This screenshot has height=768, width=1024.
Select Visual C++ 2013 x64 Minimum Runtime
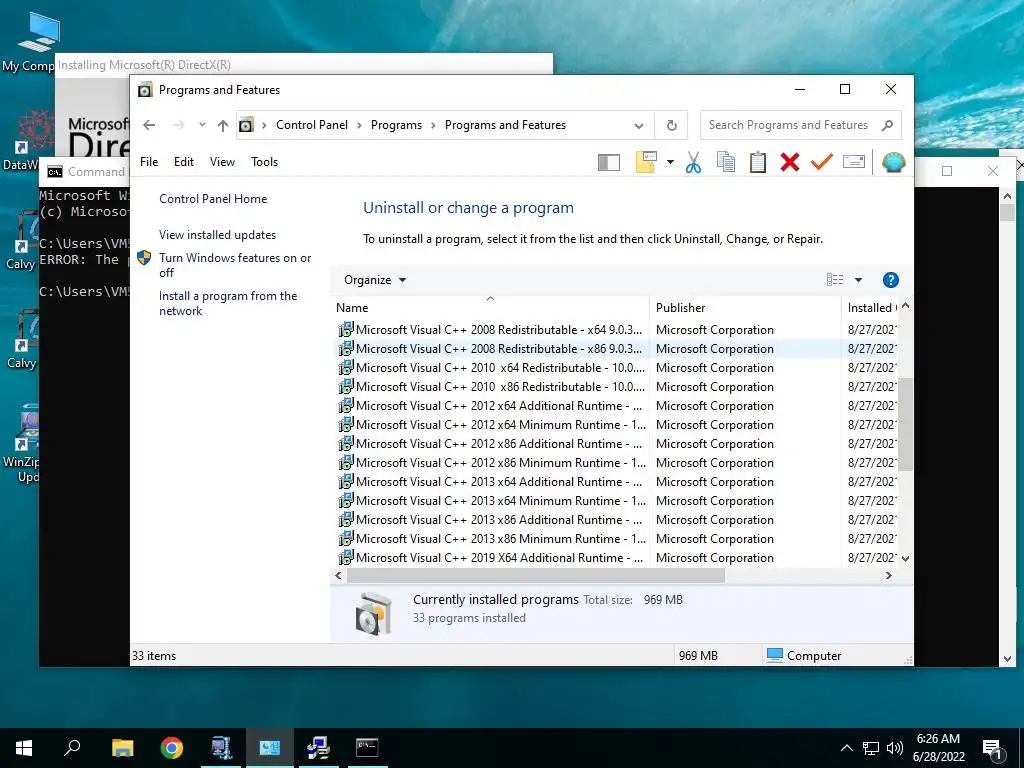pyautogui.click(x=615, y=500)
